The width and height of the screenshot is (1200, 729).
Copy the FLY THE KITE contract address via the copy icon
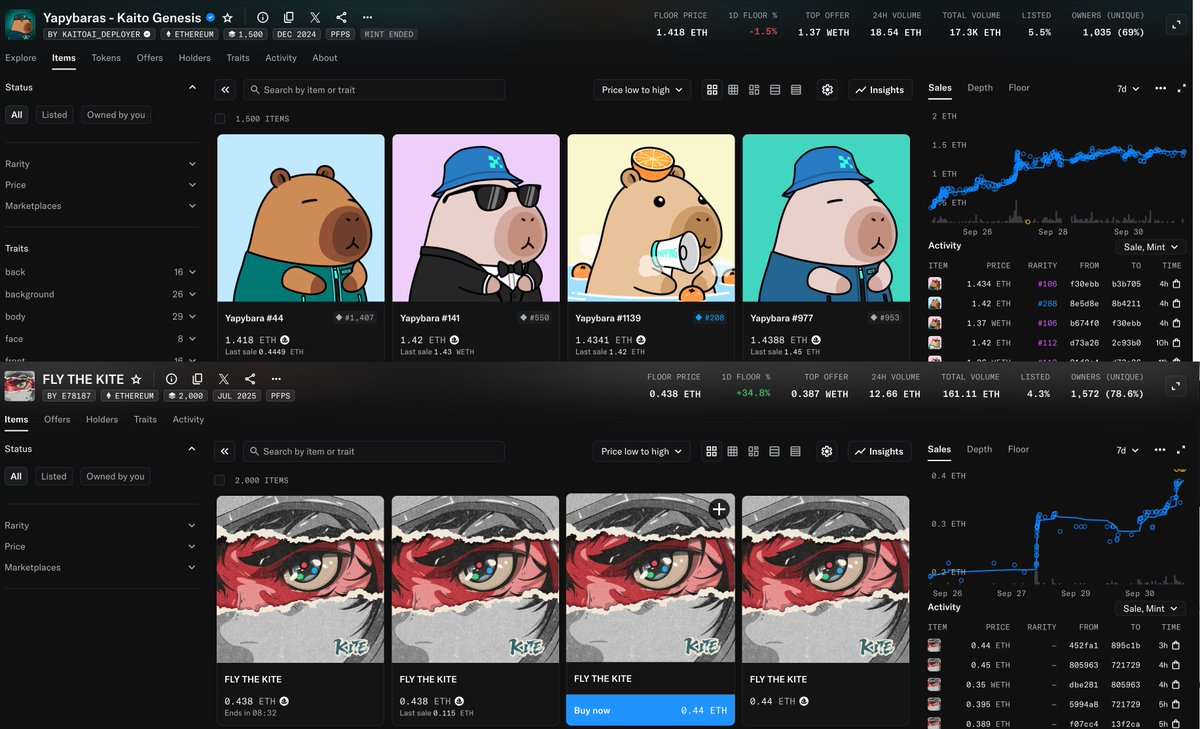tap(198, 379)
